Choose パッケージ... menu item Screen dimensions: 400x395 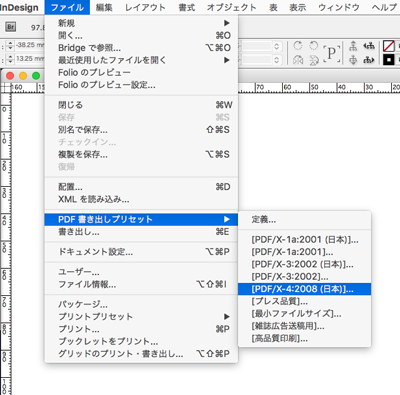141,304
